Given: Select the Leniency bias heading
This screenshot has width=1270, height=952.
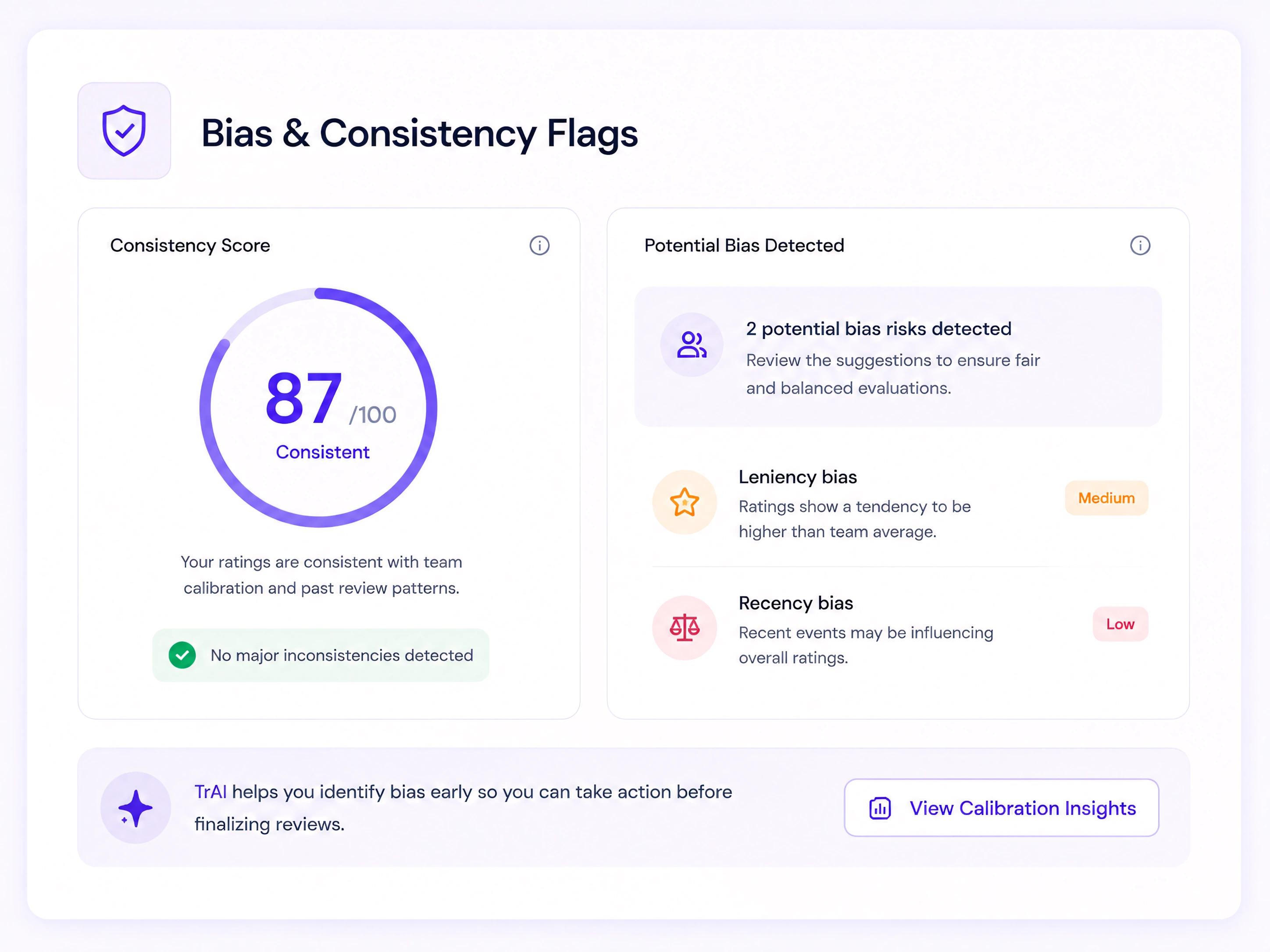Looking at the screenshot, I should (x=798, y=477).
